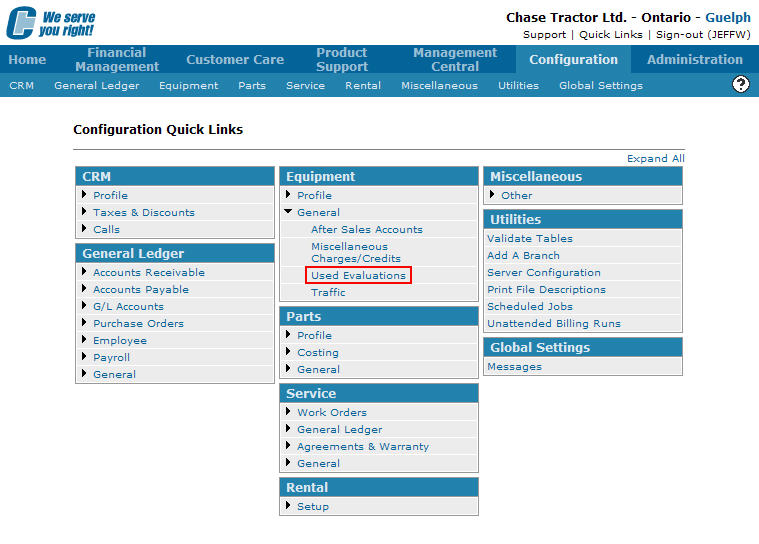This screenshot has height=544, width=759.
Task: Open Scheduled Jobs
Action: pos(530,306)
